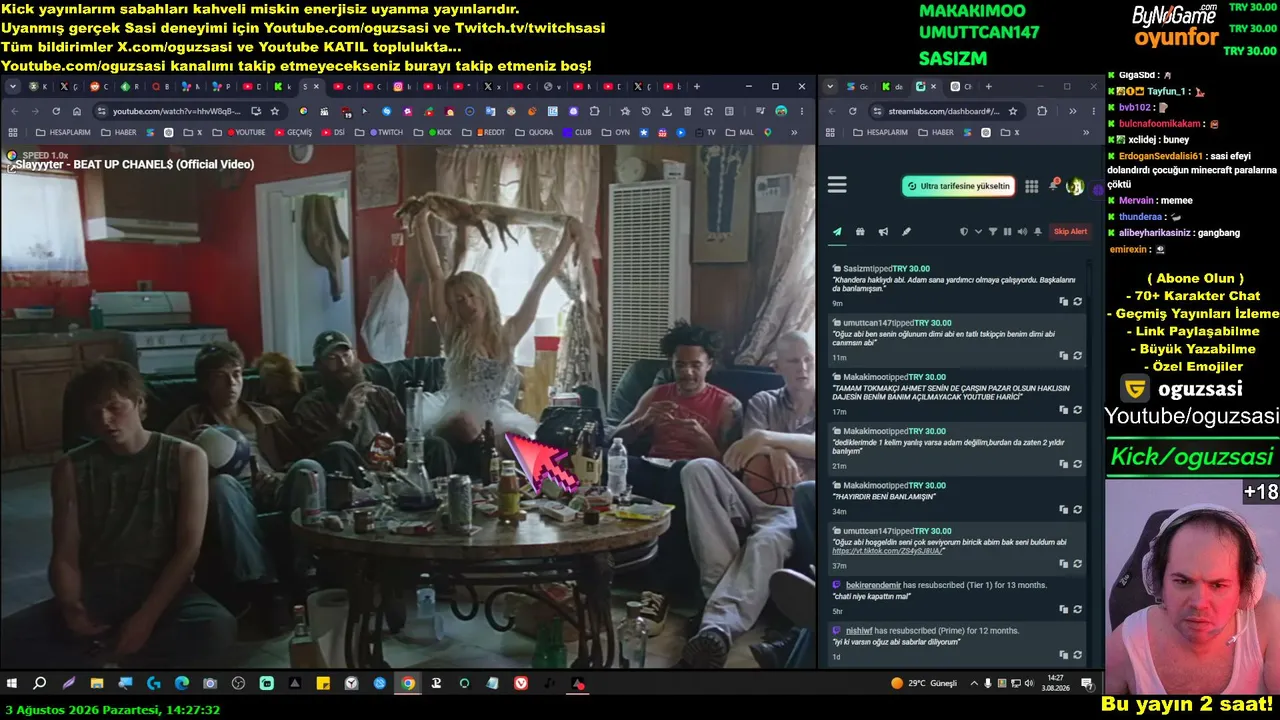Click the shield moderation icon in events toolbar
The image size is (1280, 720).
[964, 232]
